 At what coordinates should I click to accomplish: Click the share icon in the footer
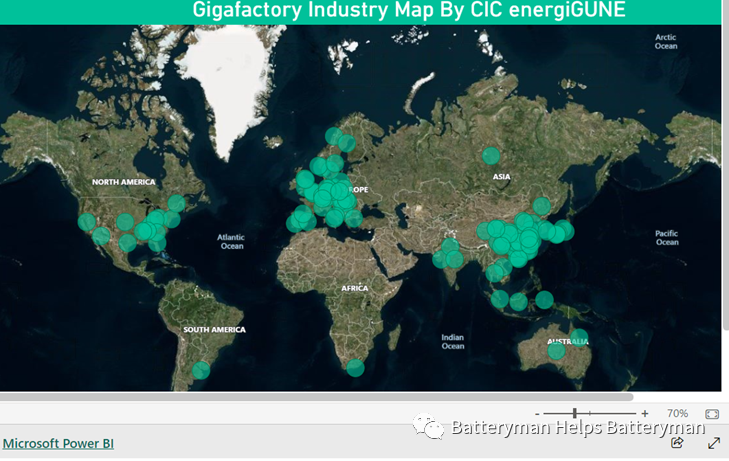click(x=677, y=443)
